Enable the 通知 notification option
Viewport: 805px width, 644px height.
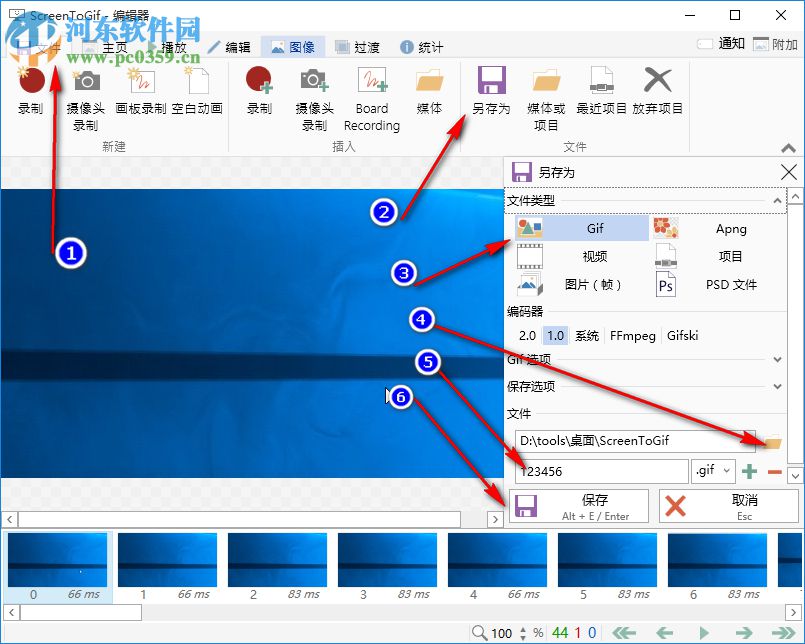point(714,44)
